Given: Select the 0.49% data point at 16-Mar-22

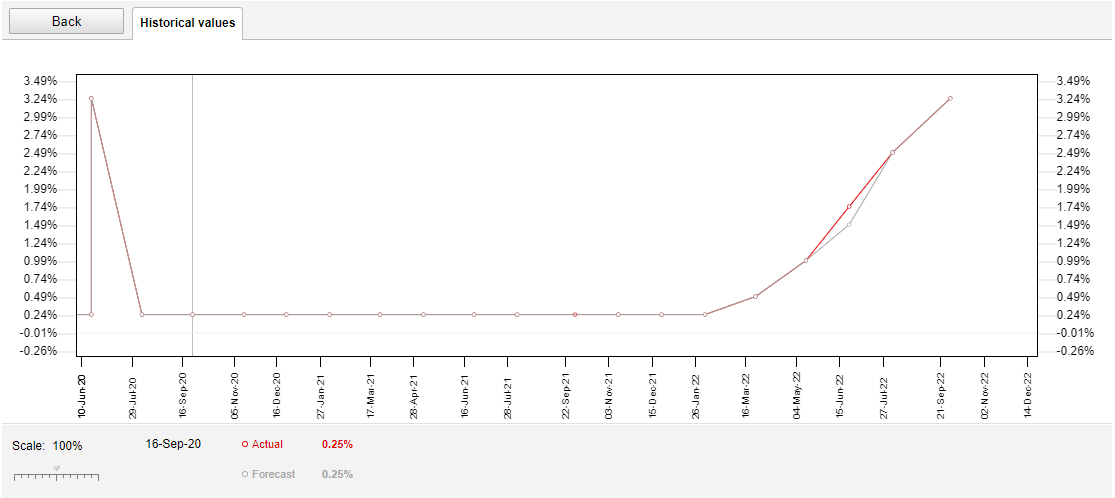Looking at the screenshot, I should [755, 296].
